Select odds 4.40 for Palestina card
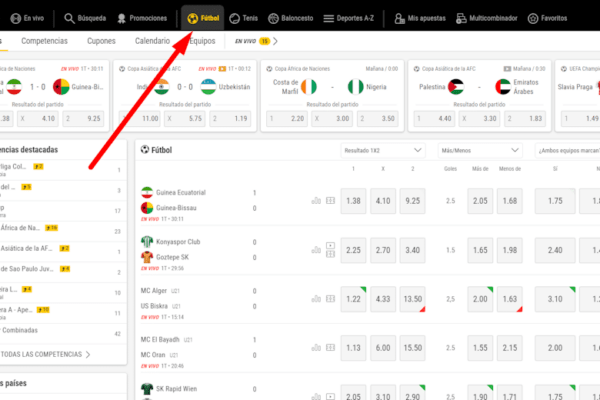 click(x=434, y=119)
